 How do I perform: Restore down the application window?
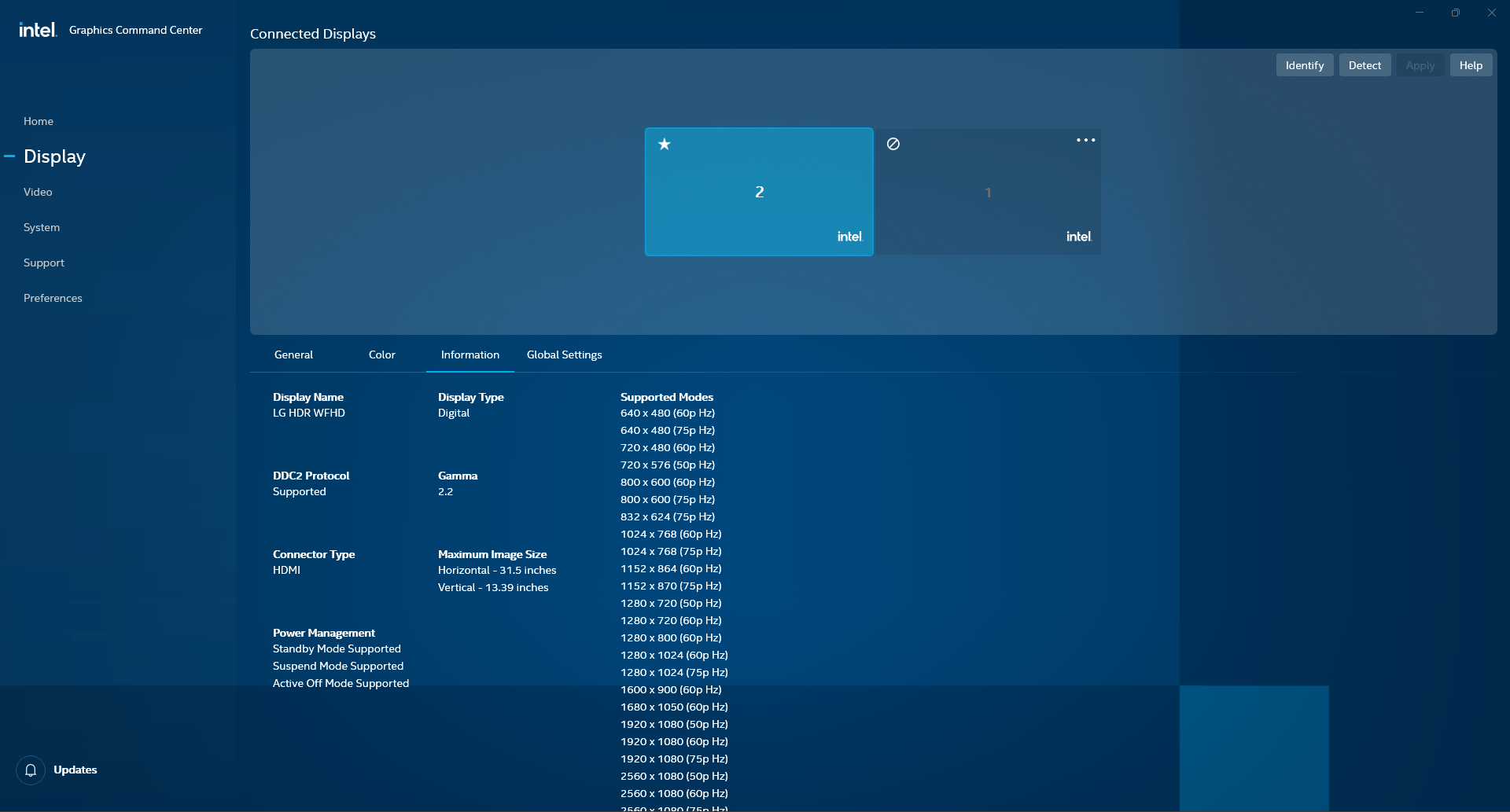(x=1456, y=13)
